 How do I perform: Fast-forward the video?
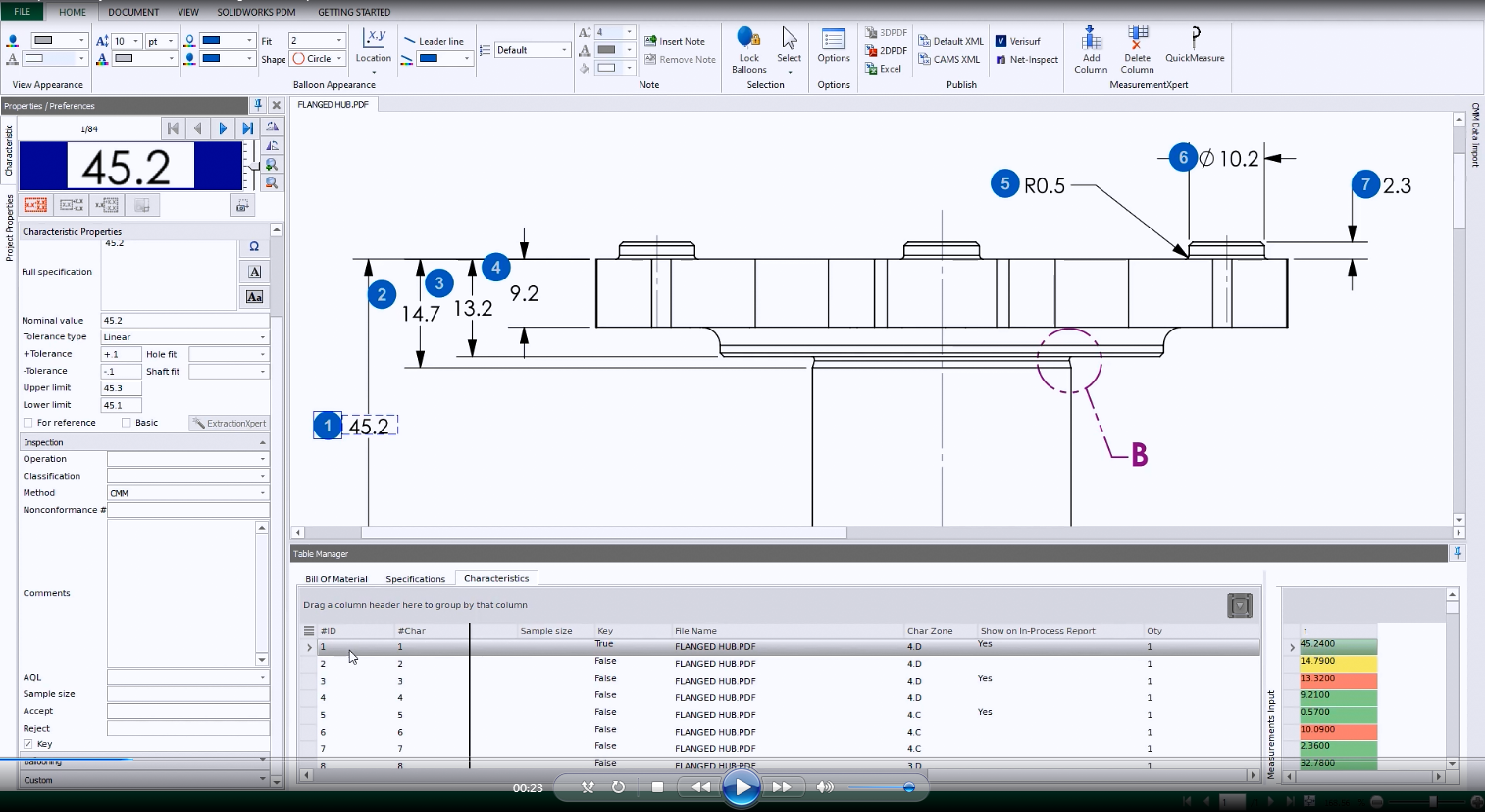pyautogui.click(x=782, y=787)
